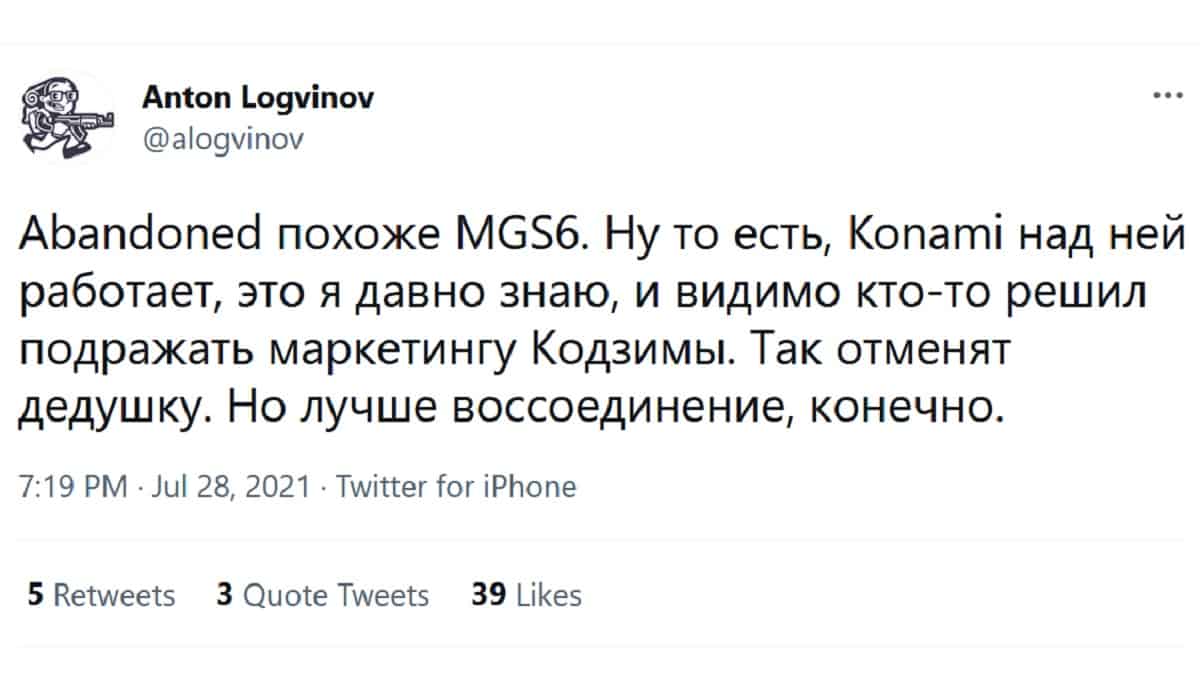The height and width of the screenshot is (674, 1200).
Task: Open the tweet's more options menu
Action: (1165, 99)
